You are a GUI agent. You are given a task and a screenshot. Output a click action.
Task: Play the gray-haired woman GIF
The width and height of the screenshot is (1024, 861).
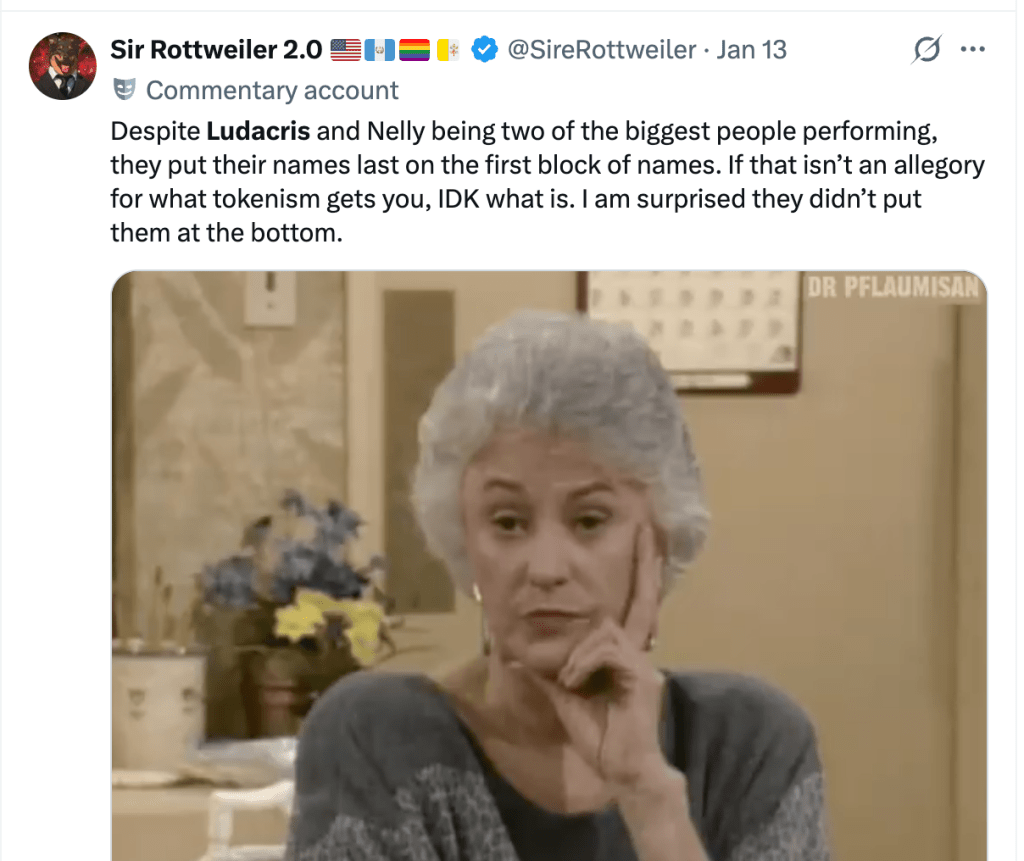[549, 566]
